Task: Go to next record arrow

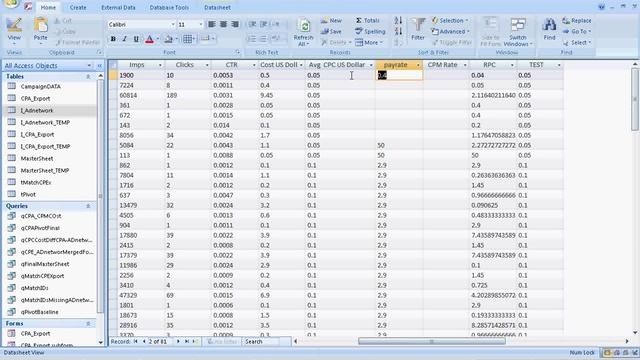Action: coord(178,342)
